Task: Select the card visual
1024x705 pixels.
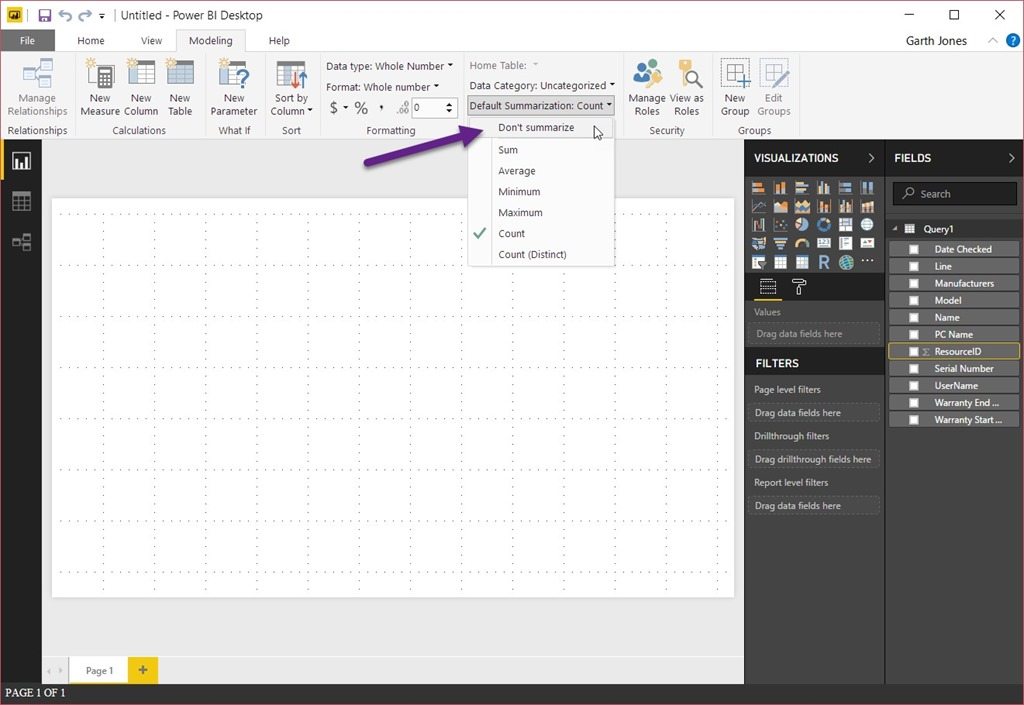Action: click(x=824, y=243)
